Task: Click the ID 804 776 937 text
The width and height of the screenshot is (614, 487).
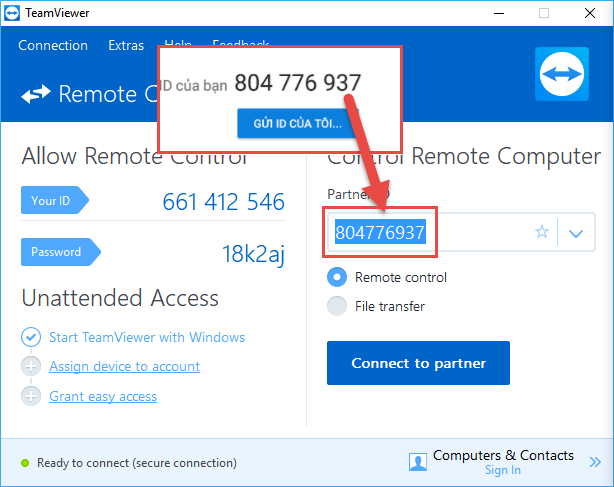Action: pos(298,83)
